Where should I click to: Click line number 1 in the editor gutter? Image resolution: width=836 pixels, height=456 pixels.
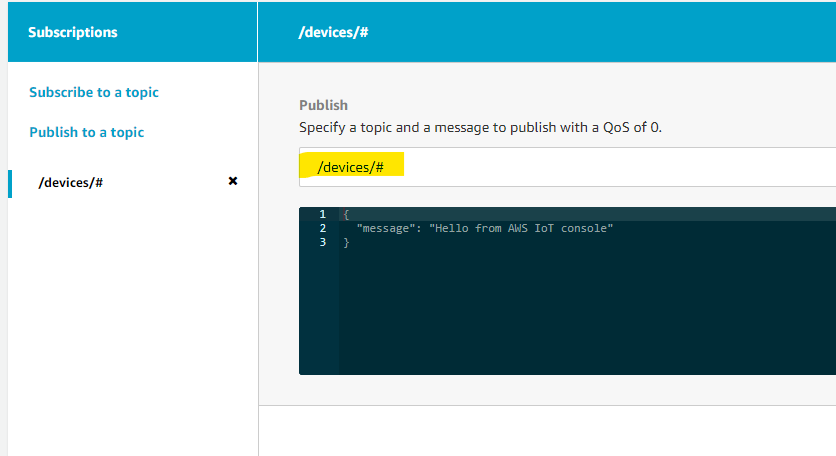coord(321,215)
